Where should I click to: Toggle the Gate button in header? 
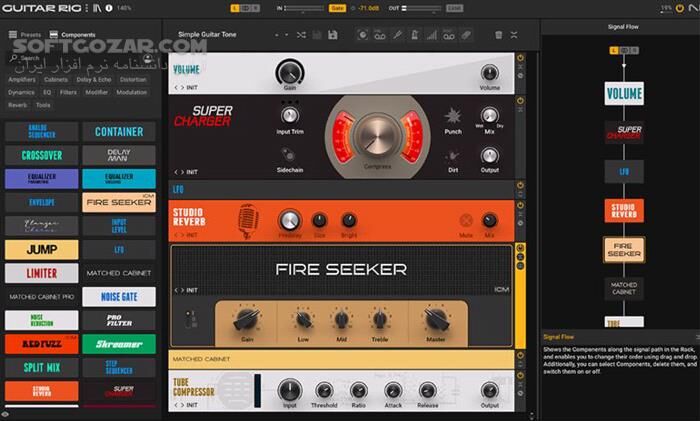point(337,8)
